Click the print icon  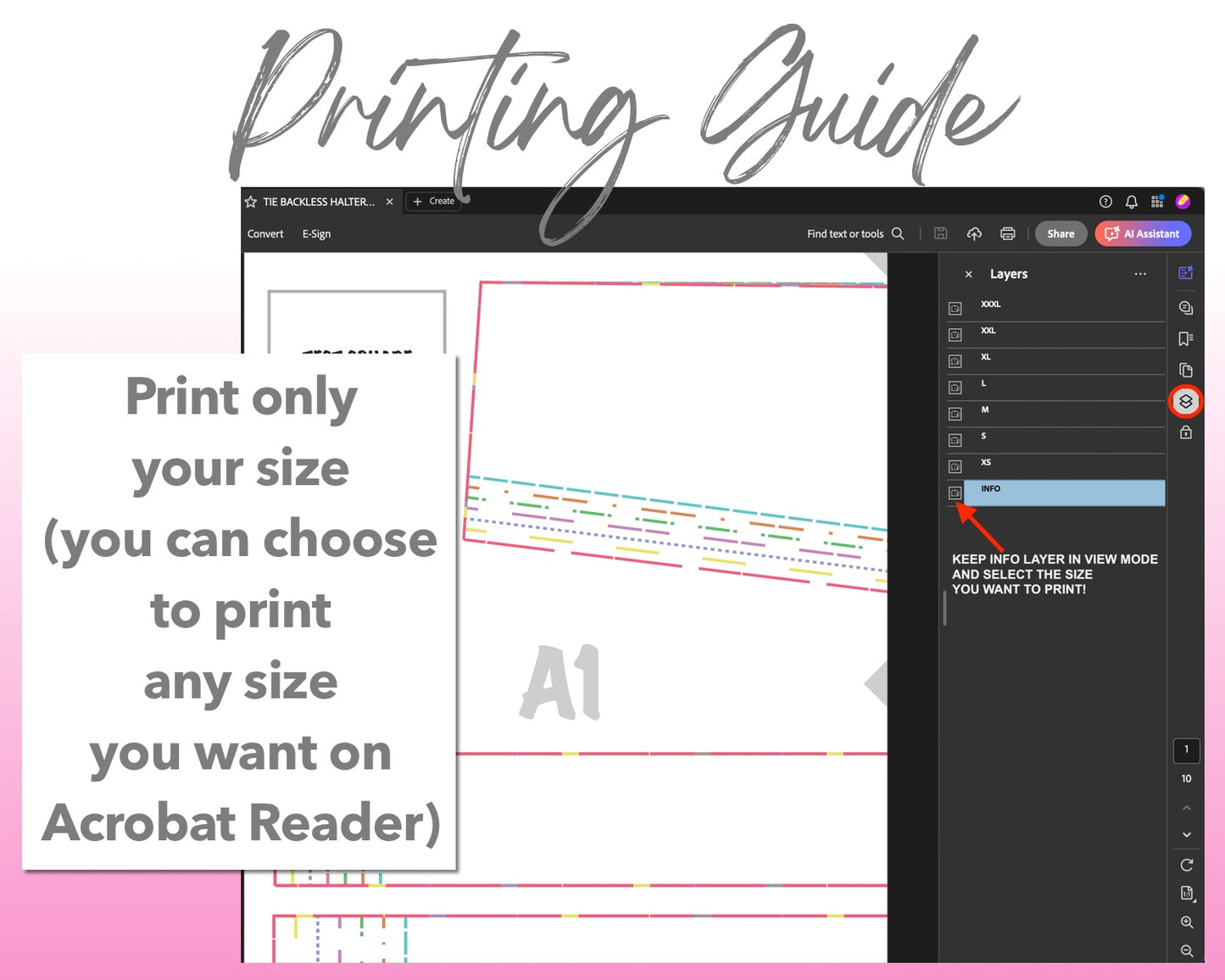click(1007, 233)
